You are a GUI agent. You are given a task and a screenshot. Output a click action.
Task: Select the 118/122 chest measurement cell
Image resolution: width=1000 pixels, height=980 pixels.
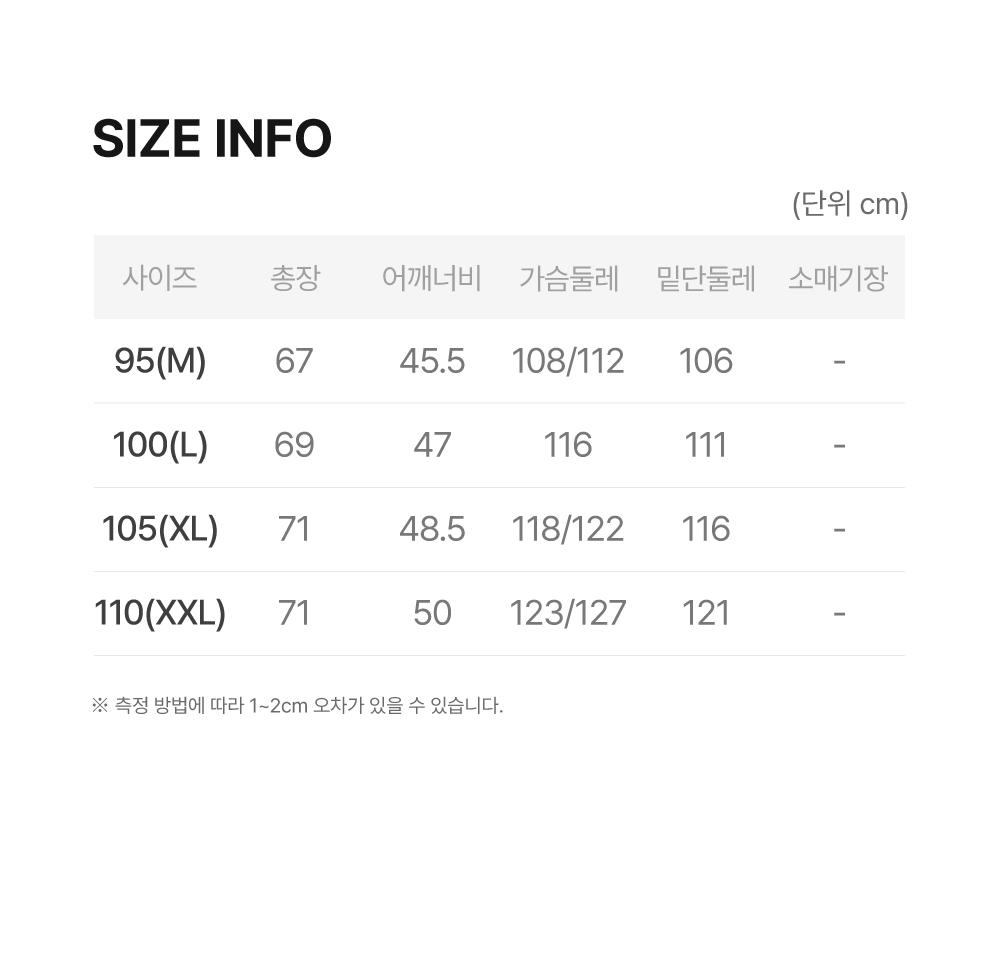(568, 529)
